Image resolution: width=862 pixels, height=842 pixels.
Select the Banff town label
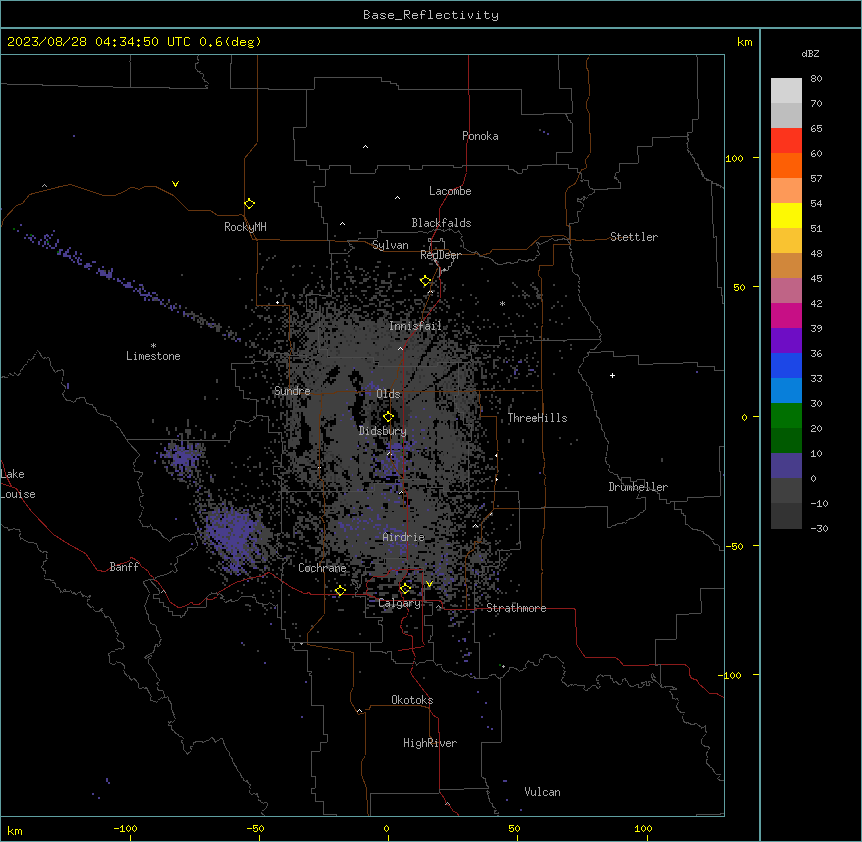[x=124, y=567]
